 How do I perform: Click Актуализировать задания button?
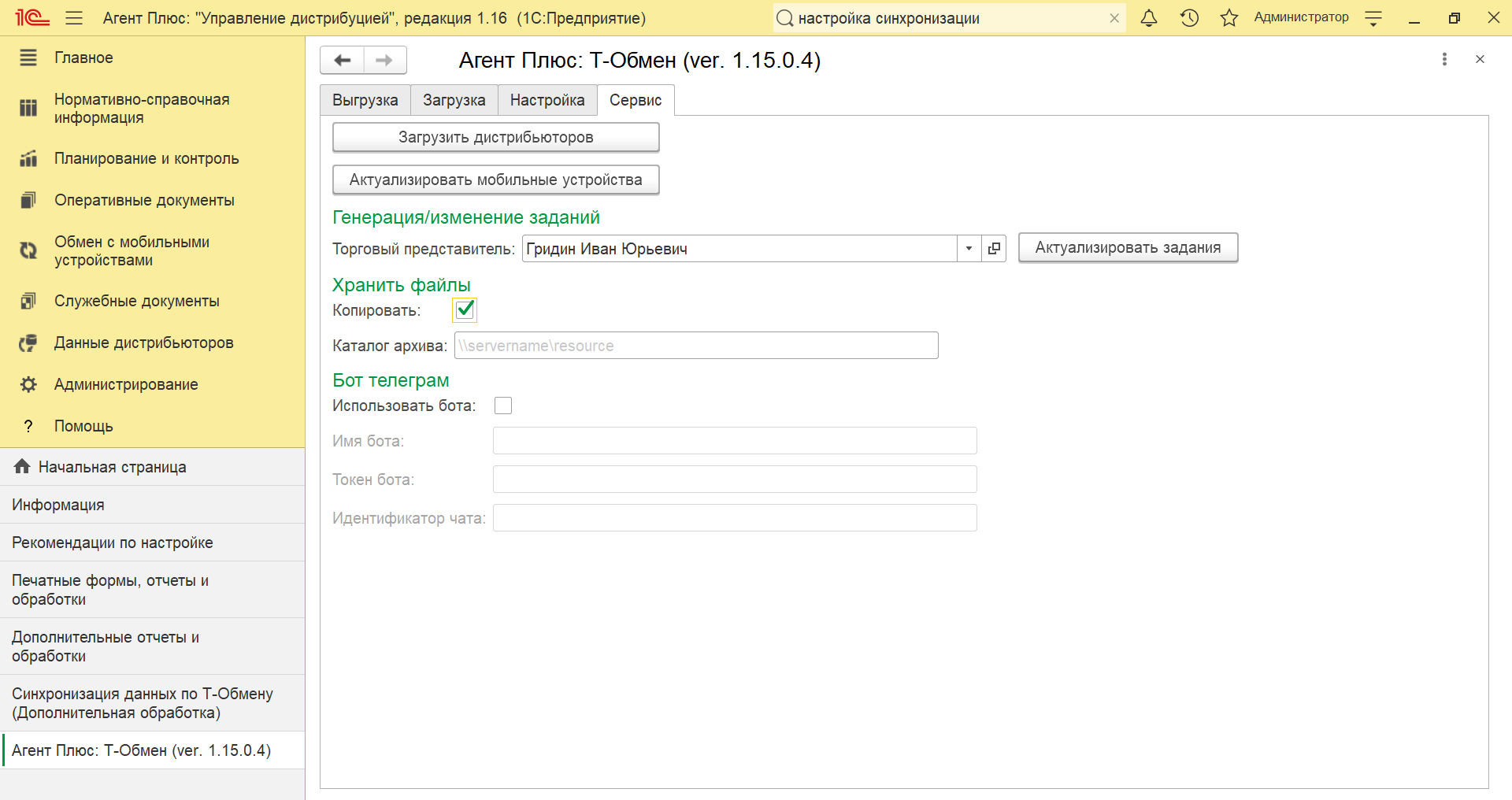click(1128, 247)
